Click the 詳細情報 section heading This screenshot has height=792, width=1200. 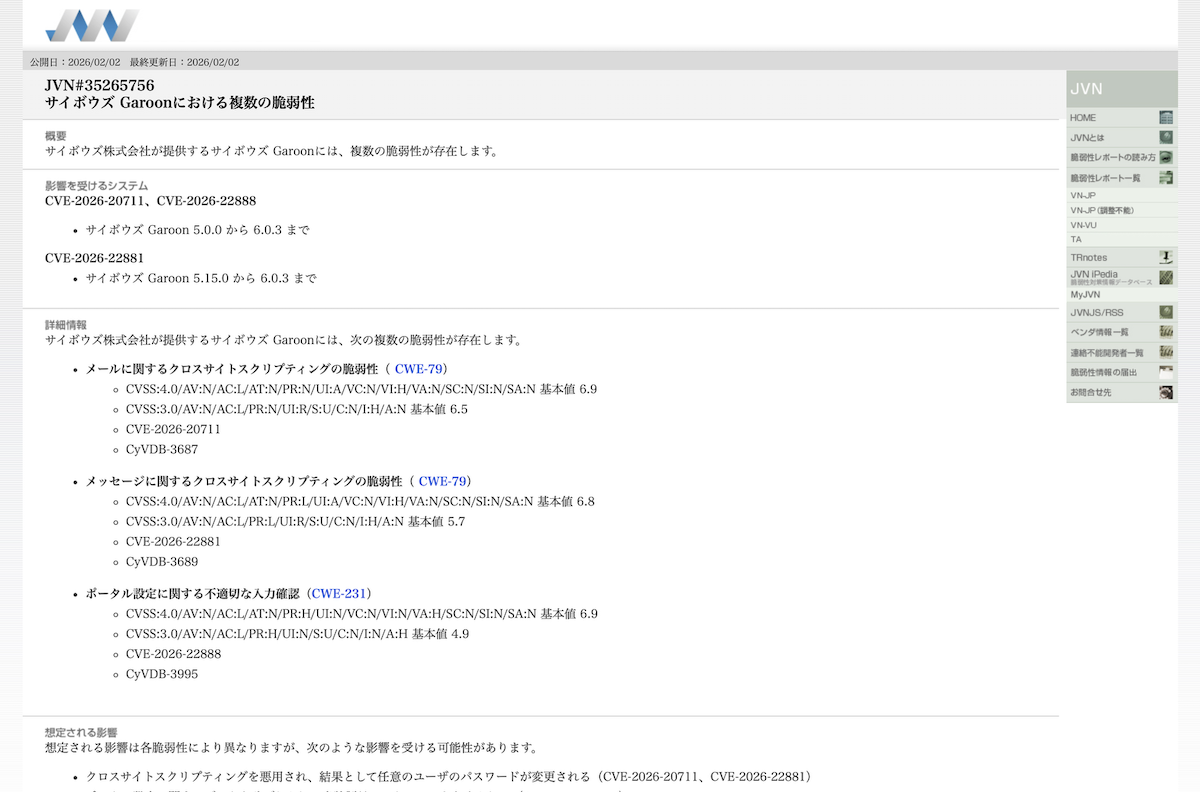66,325
